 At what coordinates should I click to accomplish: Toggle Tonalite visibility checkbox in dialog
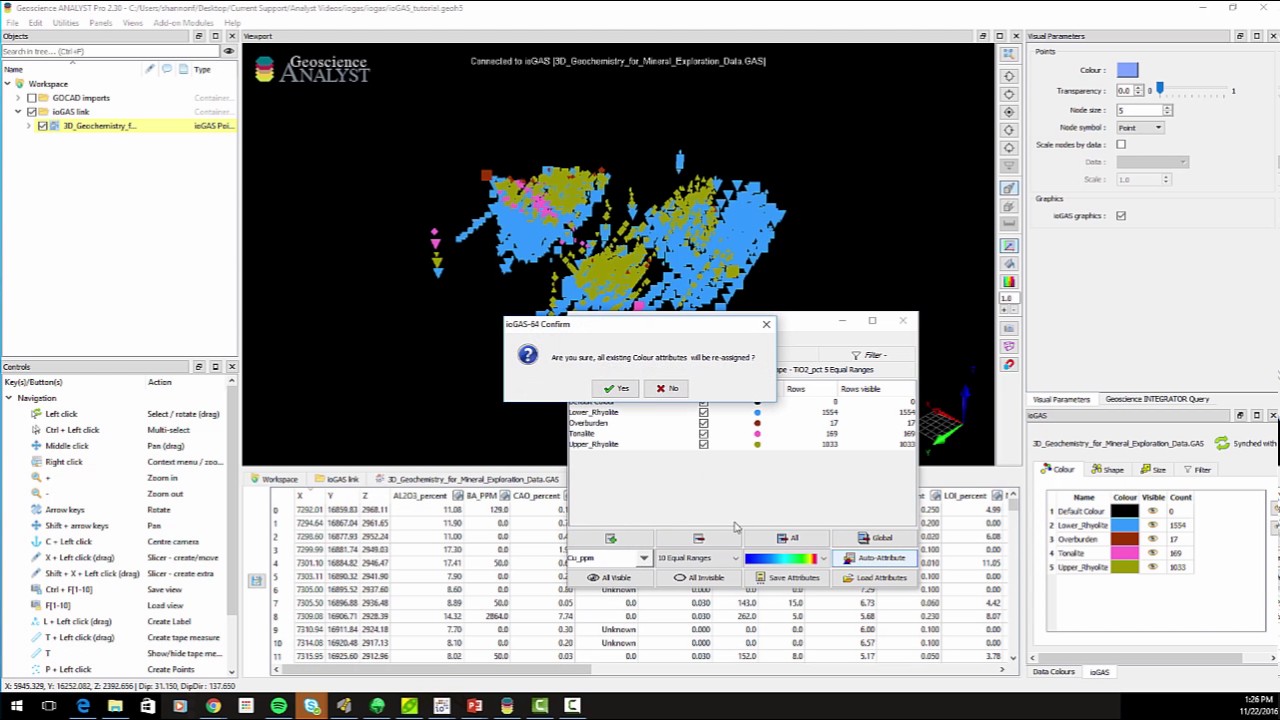pos(703,433)
